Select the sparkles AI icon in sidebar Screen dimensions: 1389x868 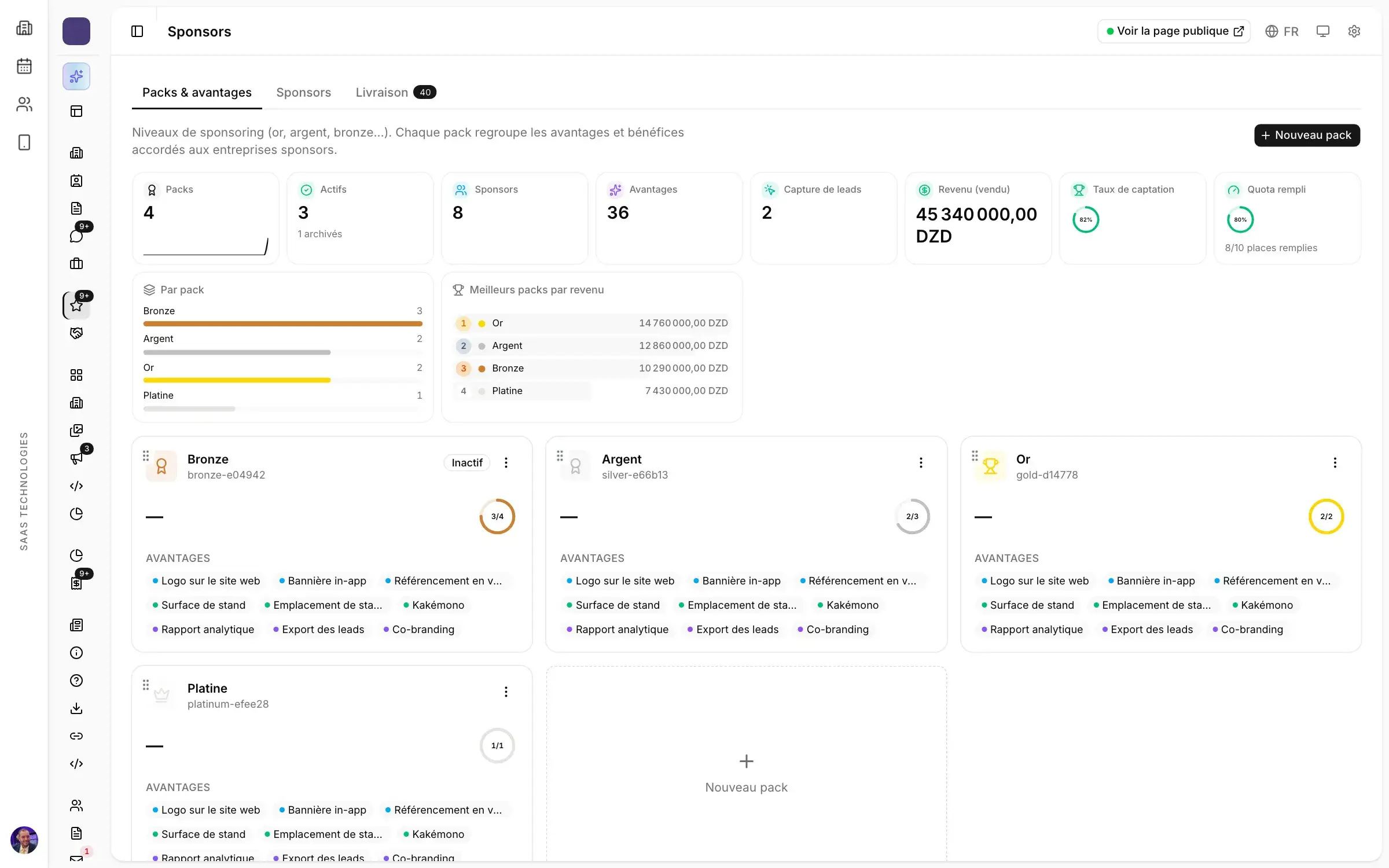(76, 76)
